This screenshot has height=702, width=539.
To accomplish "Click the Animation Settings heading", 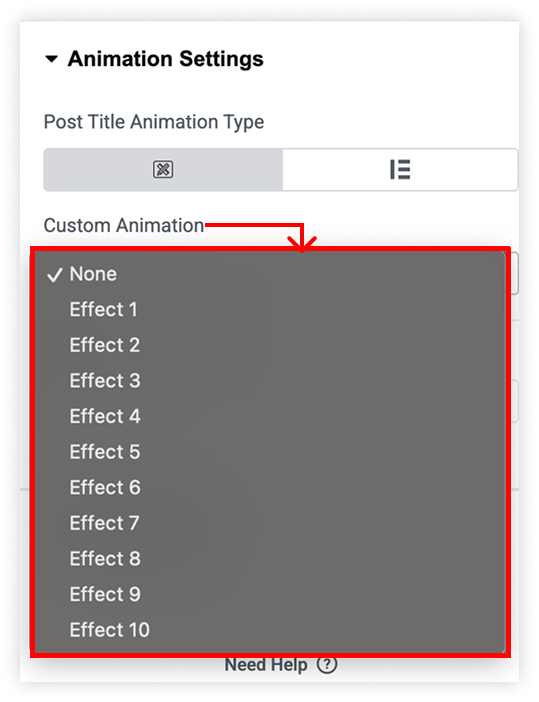I will [166, 59].
